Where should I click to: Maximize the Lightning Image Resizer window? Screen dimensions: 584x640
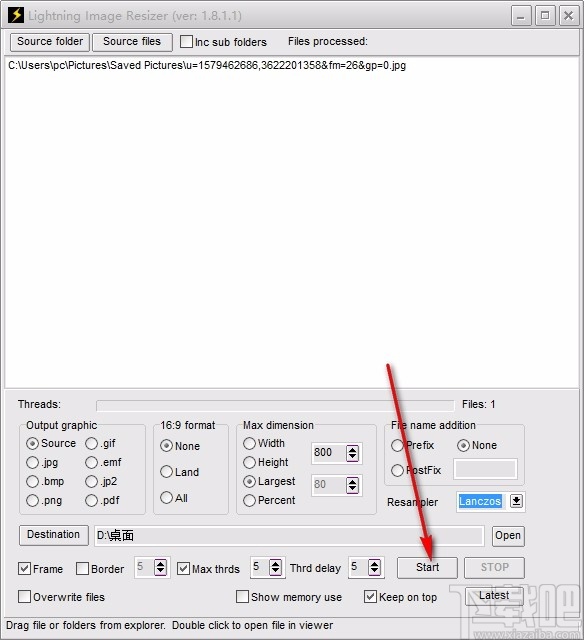(x=545, y=16)
